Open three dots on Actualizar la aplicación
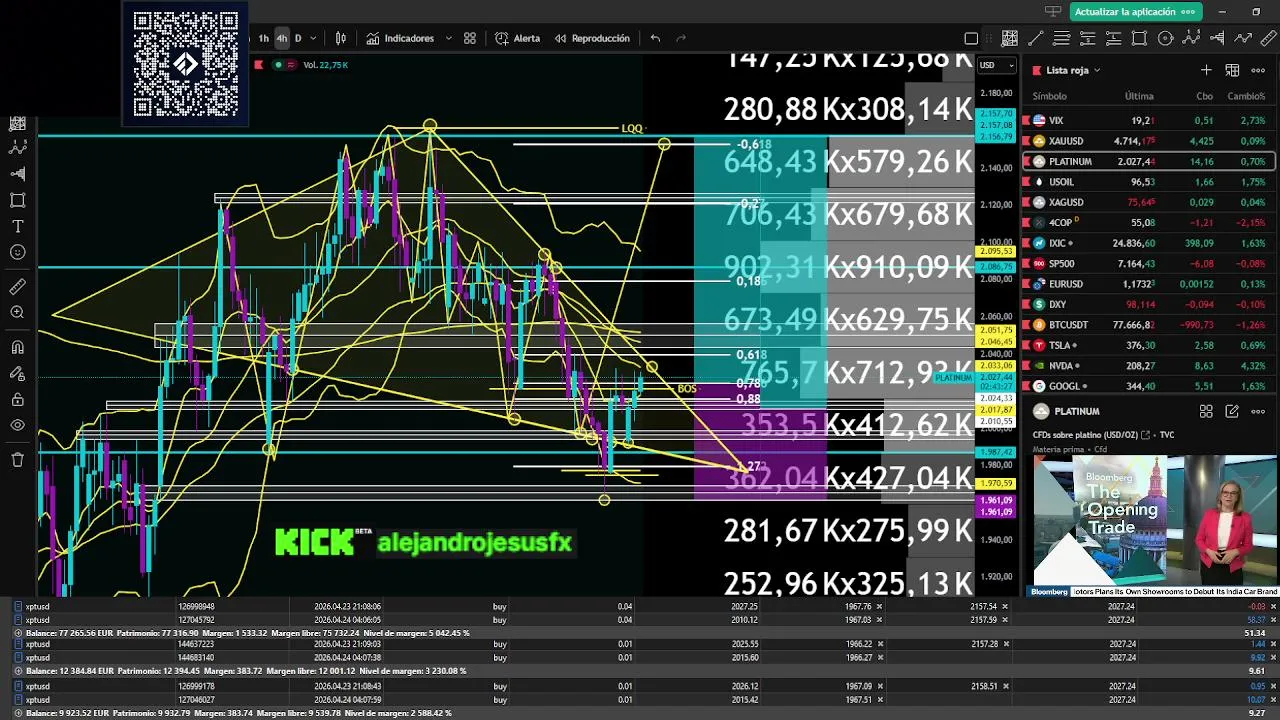Image resolution: width=1280 pixels, height=720 pixels. click(x=1189, y=11)
